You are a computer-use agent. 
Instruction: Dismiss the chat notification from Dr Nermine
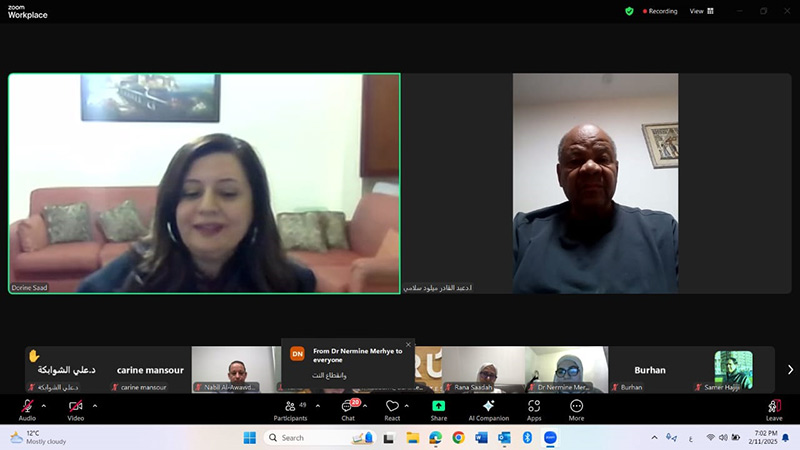(408, 345)
